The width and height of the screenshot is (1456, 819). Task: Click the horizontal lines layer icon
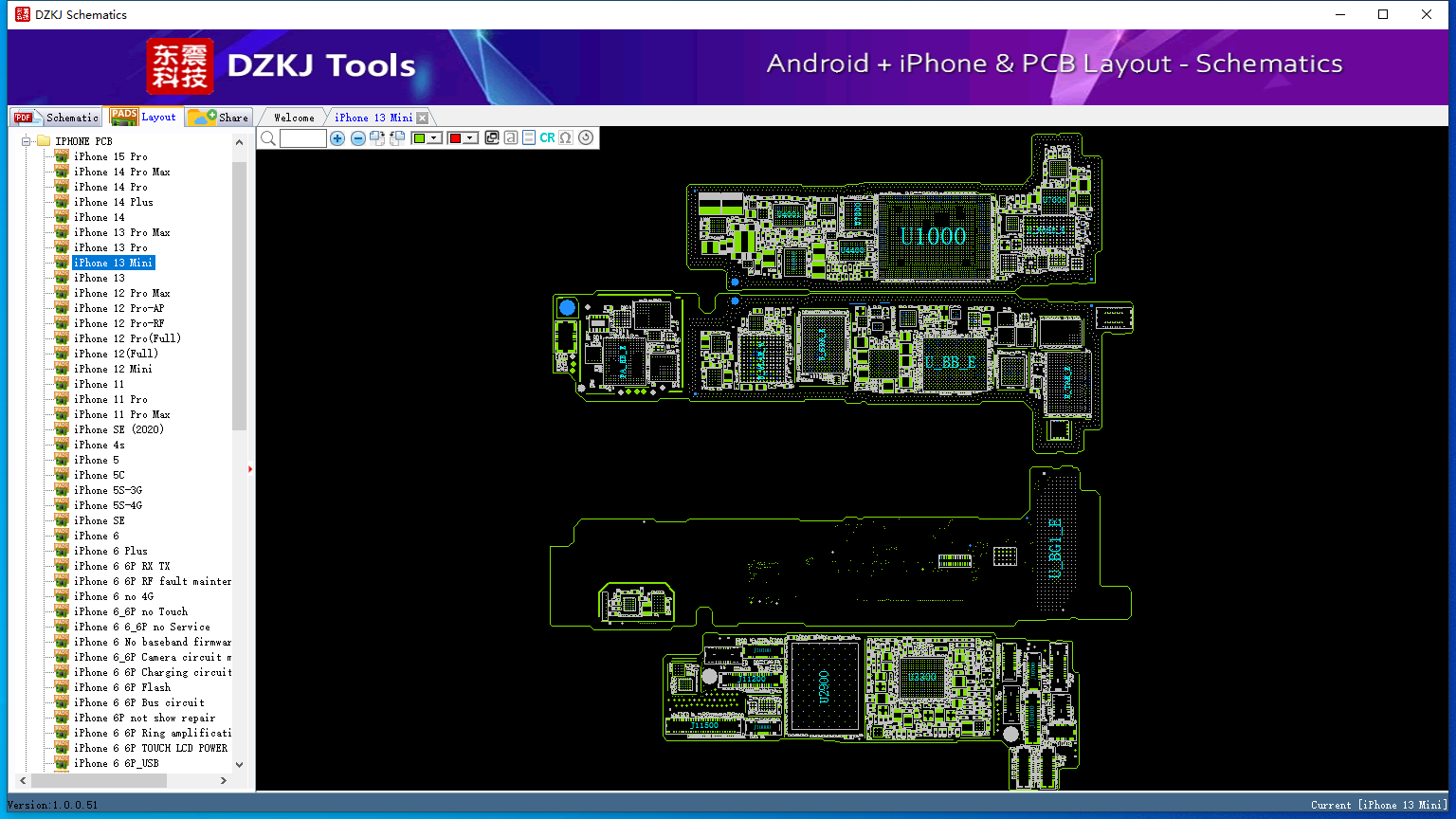(529, 137)
